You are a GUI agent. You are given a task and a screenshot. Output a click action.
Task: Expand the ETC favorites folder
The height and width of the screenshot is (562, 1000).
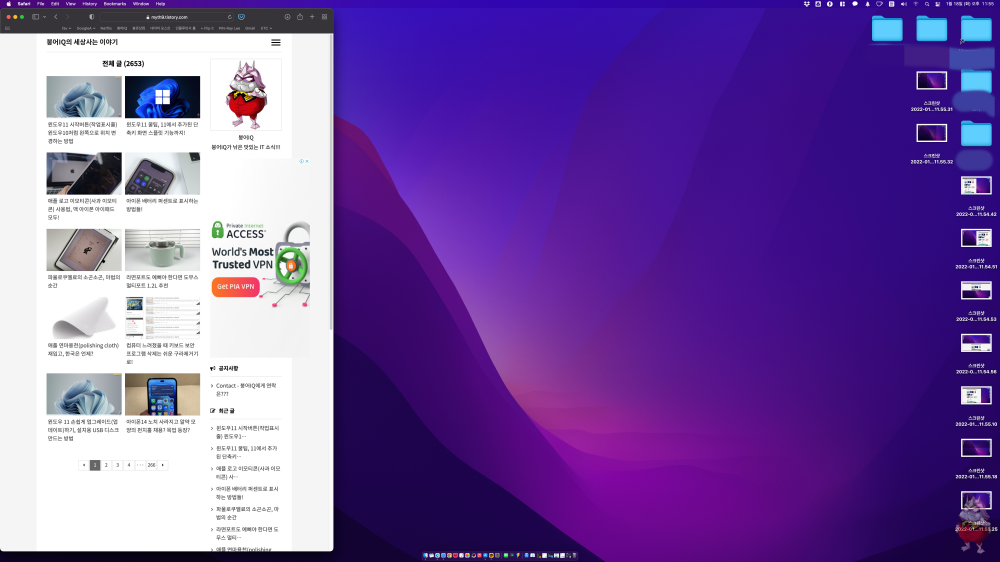click(x=266, y=28)
